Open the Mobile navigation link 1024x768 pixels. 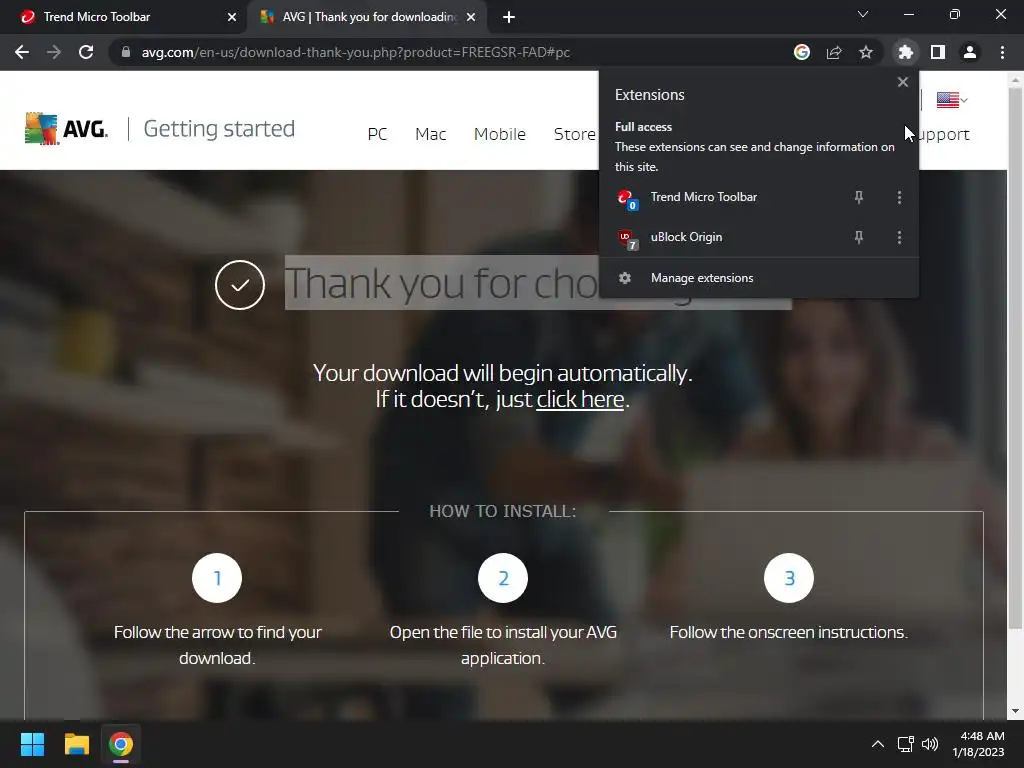[500, 135]
